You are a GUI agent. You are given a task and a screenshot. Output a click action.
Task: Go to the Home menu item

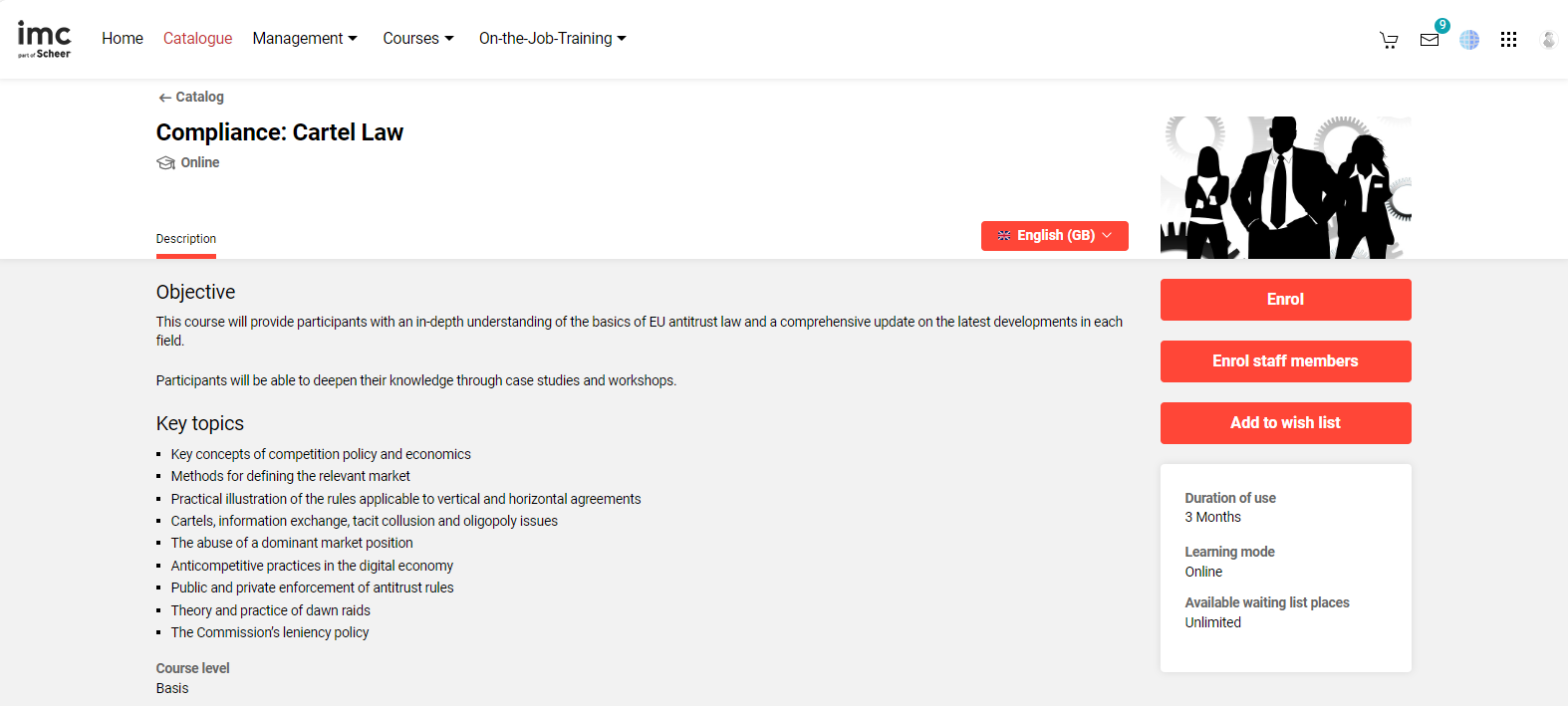pyautogui.click(x=123, y=39)
